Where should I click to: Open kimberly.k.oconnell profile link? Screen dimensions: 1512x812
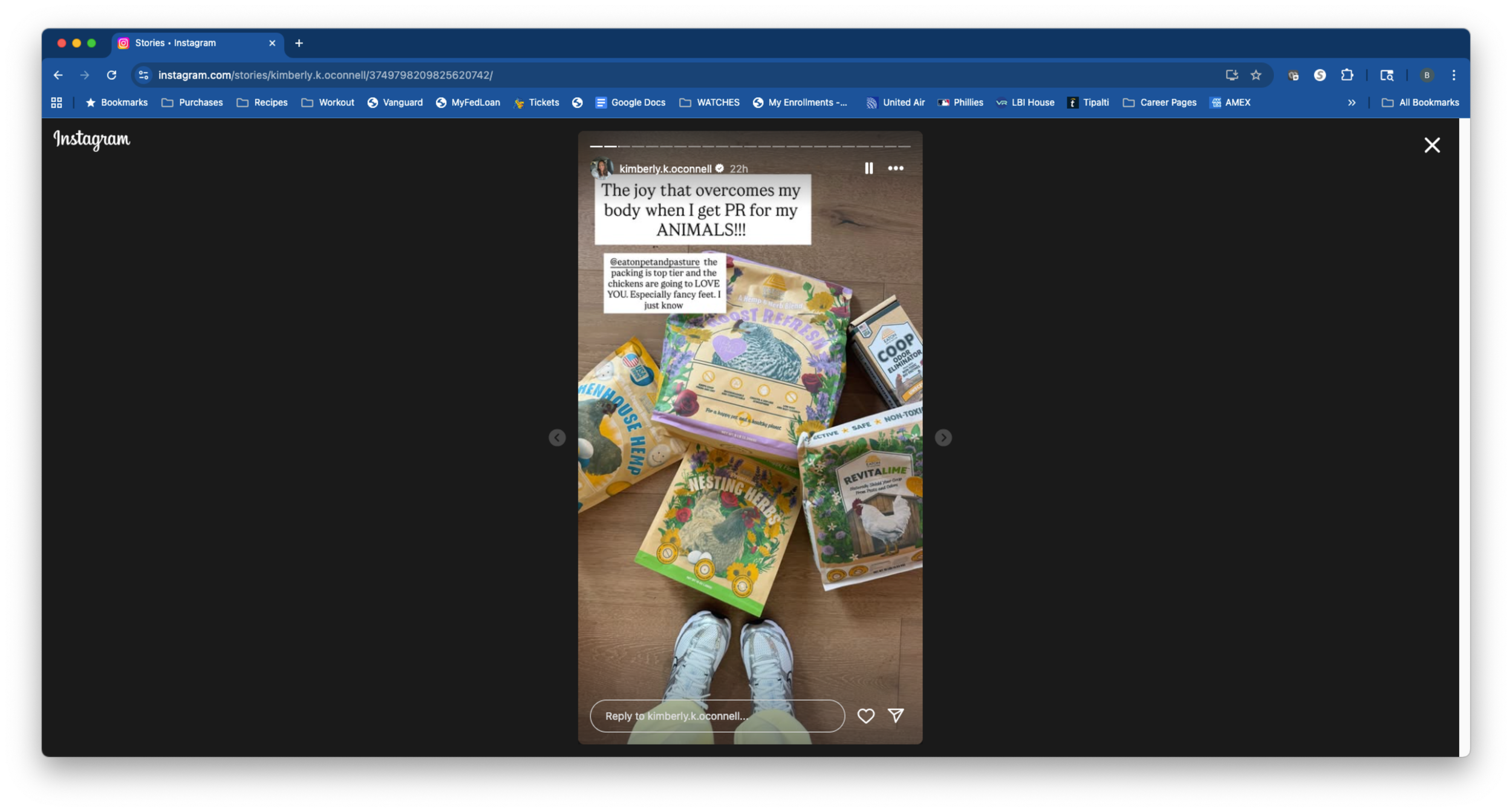665,169
